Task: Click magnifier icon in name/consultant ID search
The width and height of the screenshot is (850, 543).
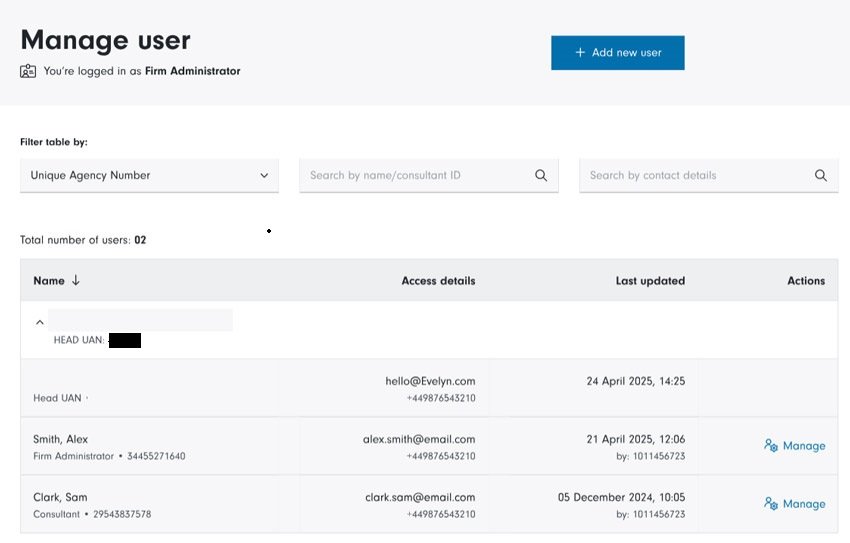Action: pos(541,176)
